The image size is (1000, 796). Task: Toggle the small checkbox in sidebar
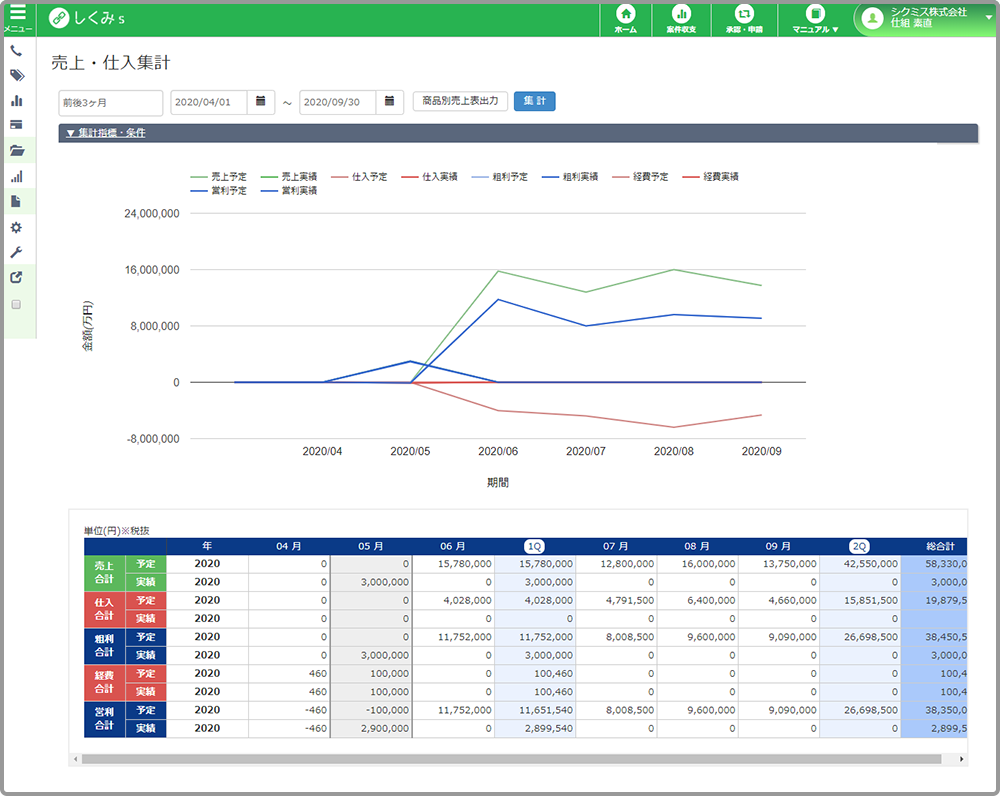click(x=17, y=305)
